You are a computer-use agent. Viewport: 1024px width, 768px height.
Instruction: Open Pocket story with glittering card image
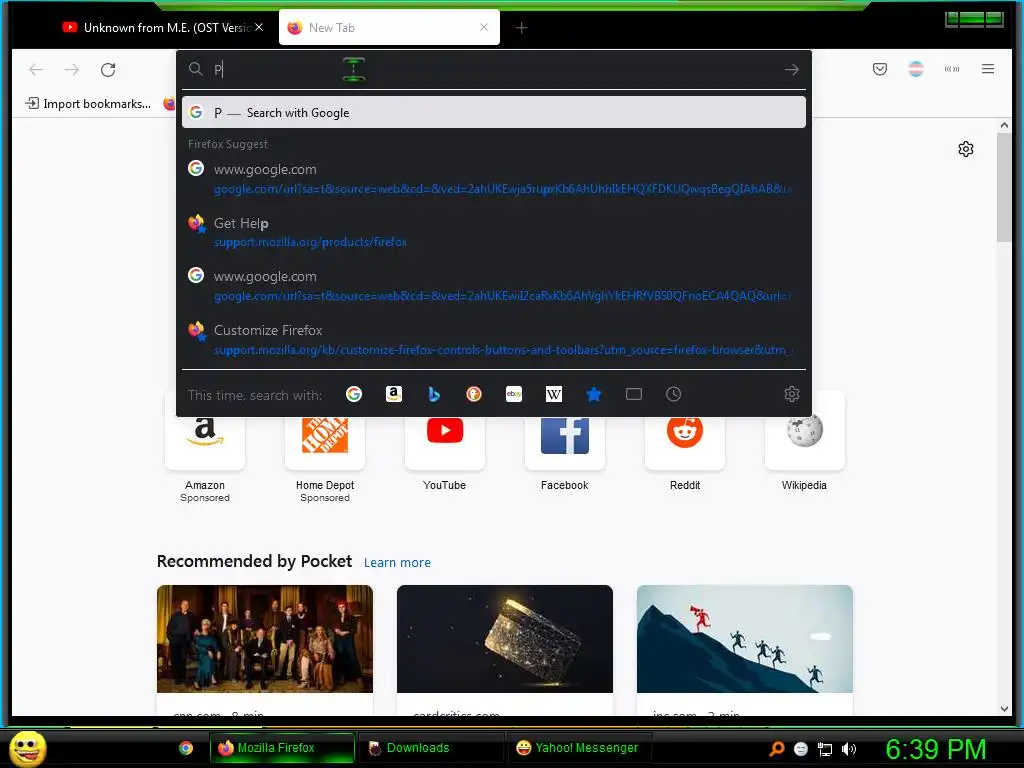pos(505,639)
